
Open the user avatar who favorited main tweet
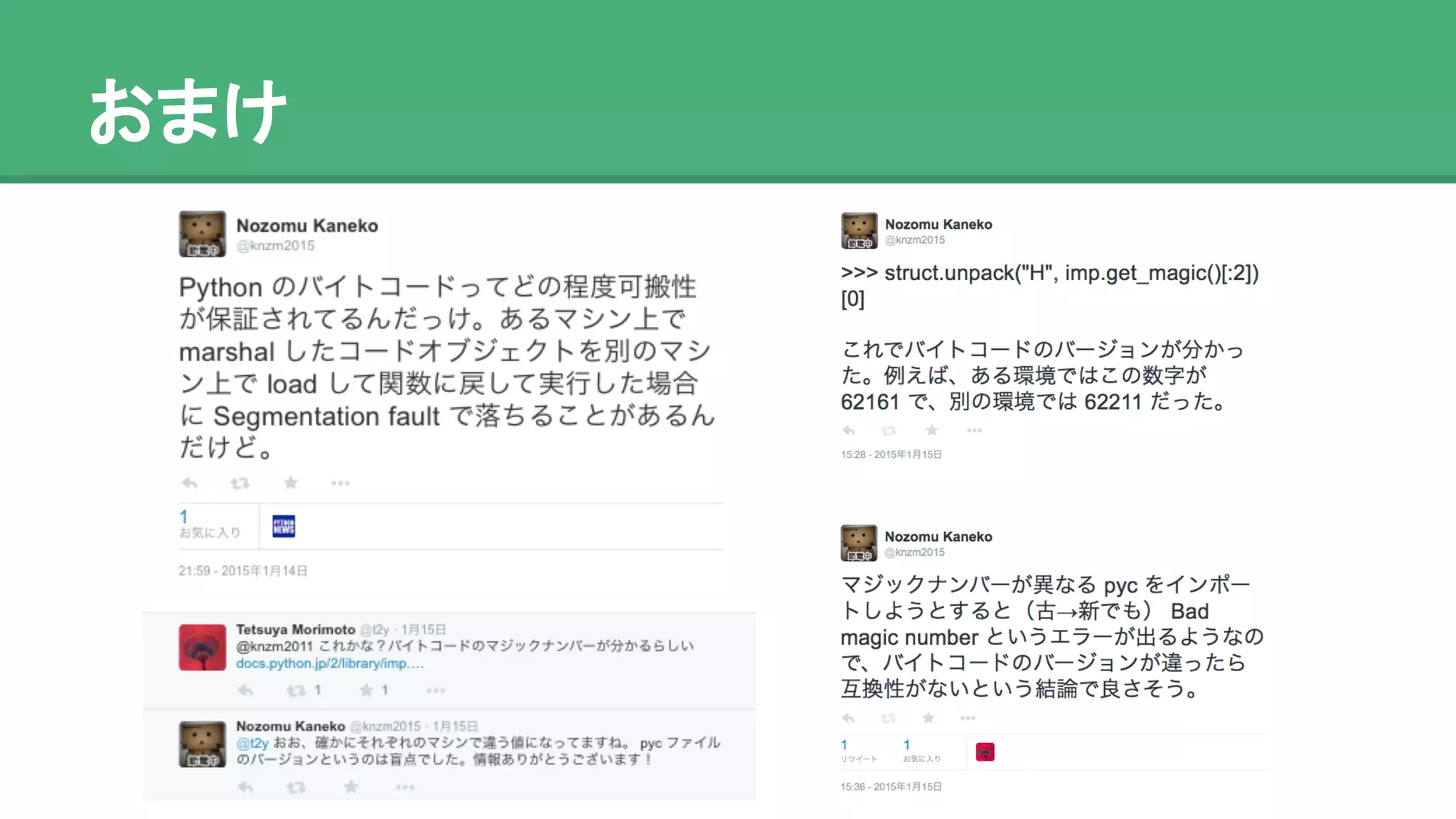click(x=284, y=526)
